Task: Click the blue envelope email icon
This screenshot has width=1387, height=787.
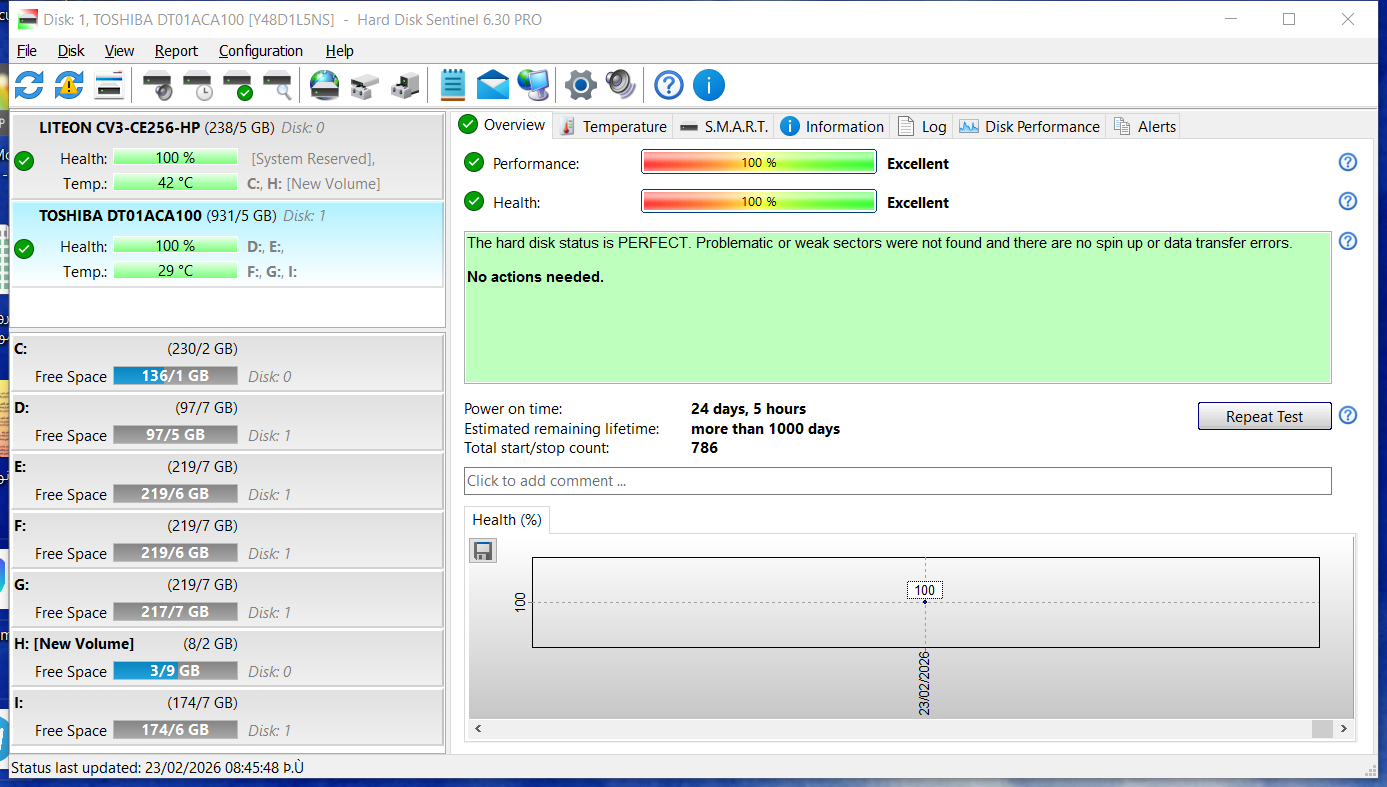Action: coord(493,85)
